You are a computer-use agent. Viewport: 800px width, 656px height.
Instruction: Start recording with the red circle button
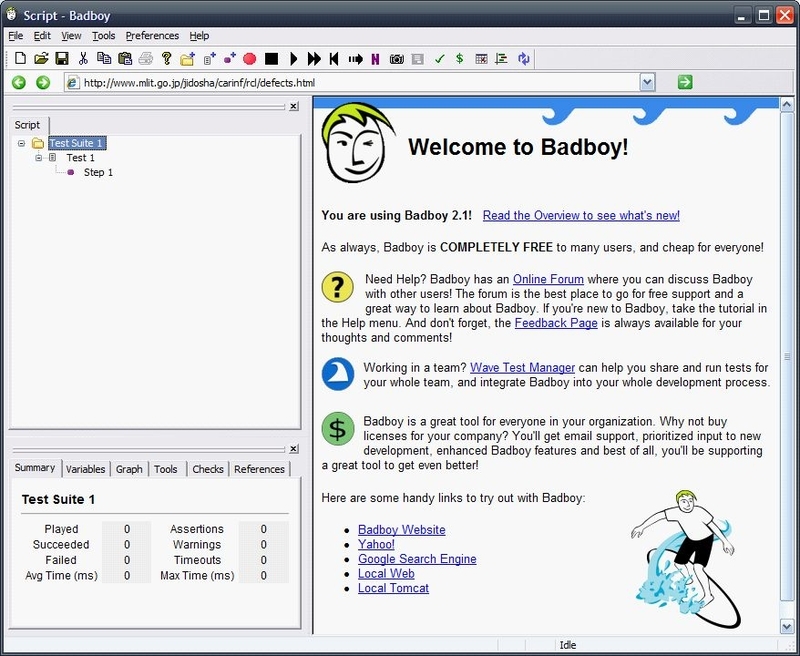tap(249, 59)
